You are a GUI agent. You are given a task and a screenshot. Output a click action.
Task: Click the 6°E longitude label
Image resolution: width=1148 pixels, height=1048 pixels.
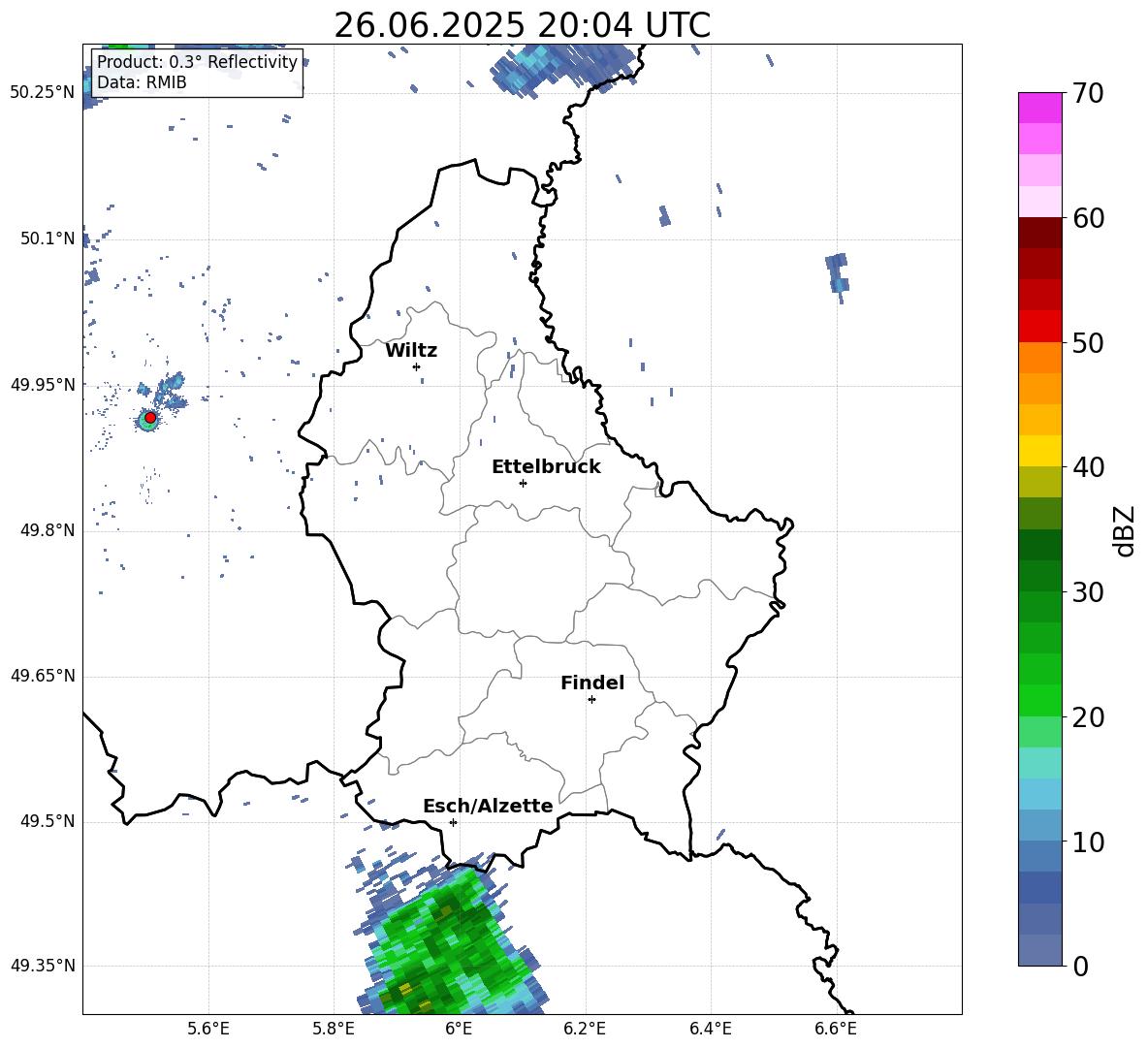(459, 1029)
